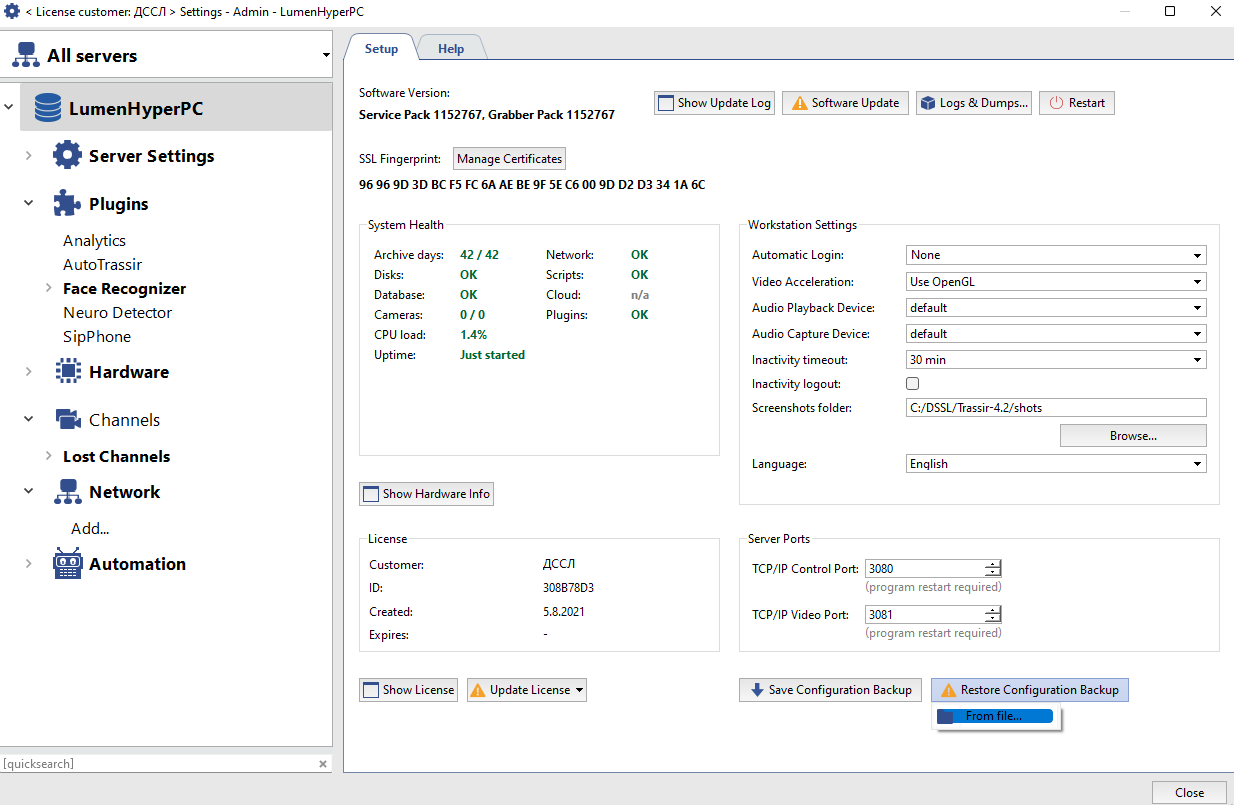The image size is (1234, 805).
Task: Click the Show License window icon
Action: [371, 690]
